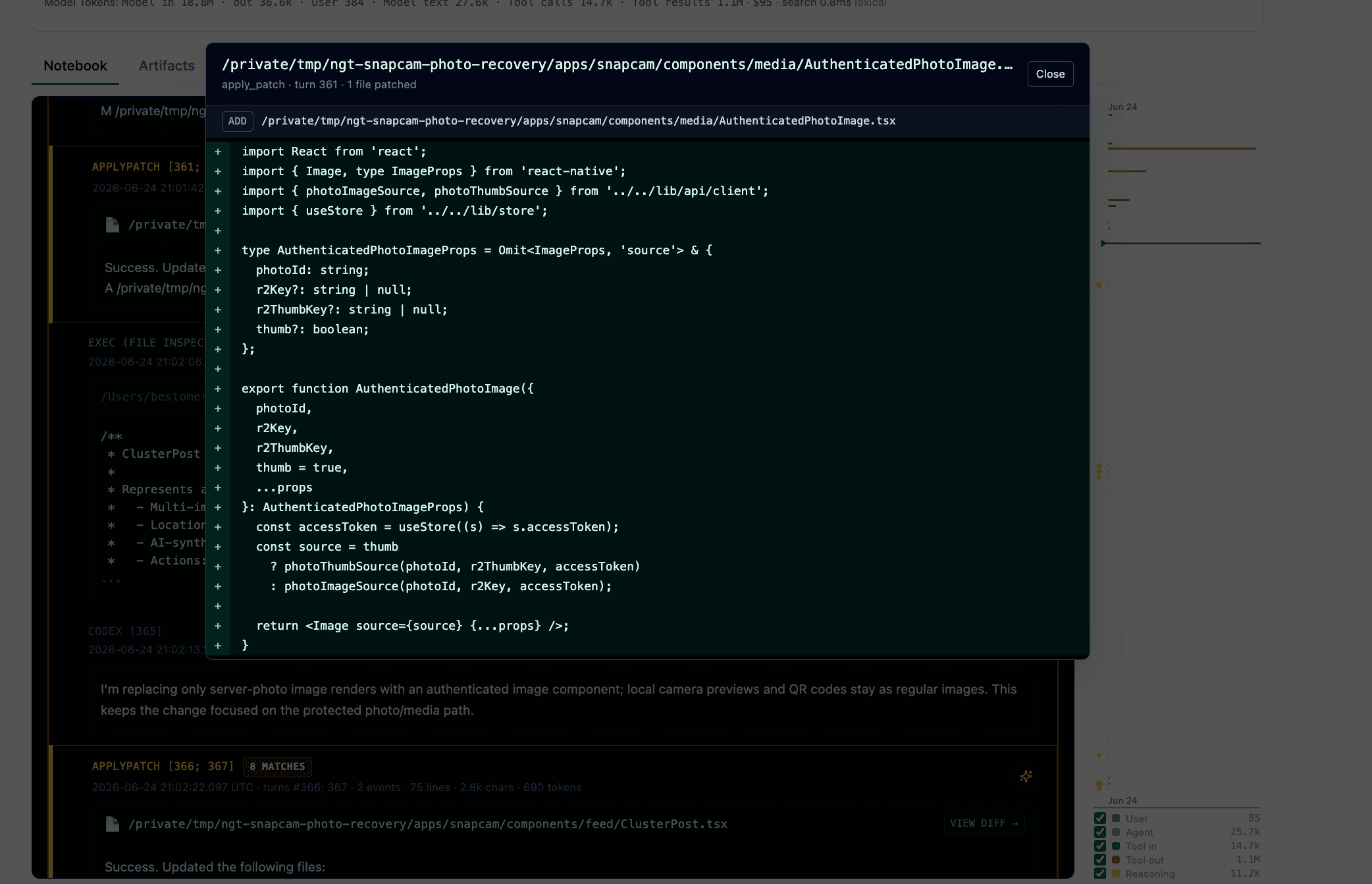Click the Tool out legend color swatch
Screen dimensions: 1372x884
click(1116, 860)
